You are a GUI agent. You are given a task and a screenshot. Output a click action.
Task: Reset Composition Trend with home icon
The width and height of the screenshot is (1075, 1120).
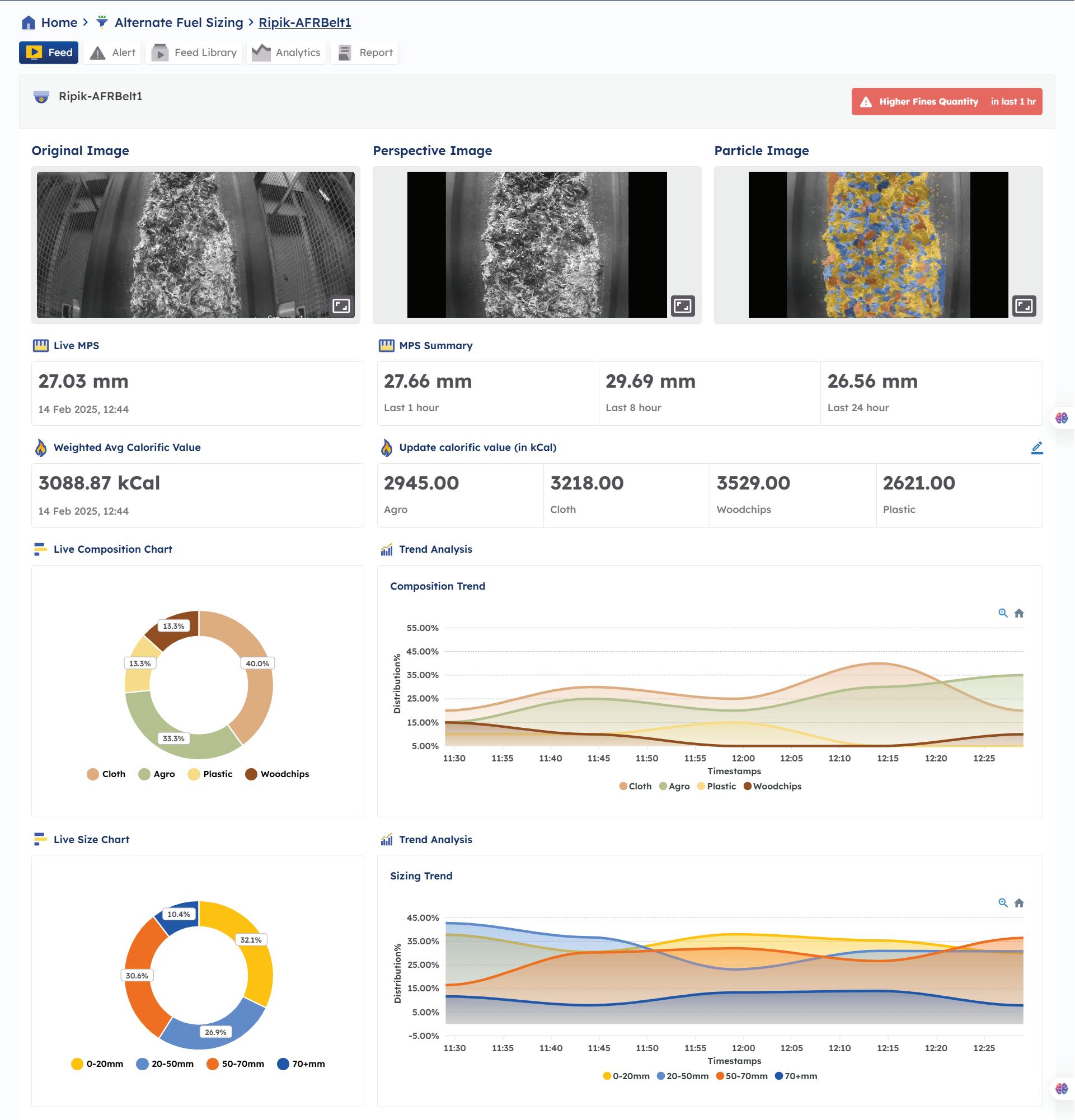coord(1019,613)
